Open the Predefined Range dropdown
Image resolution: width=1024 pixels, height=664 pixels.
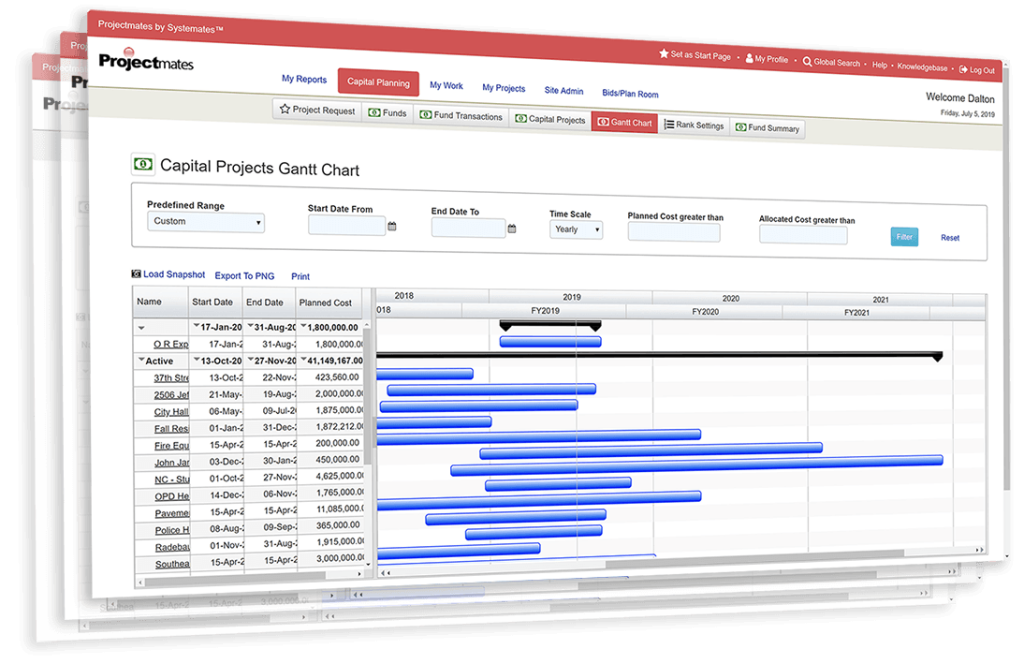click(x=206, y=222)
